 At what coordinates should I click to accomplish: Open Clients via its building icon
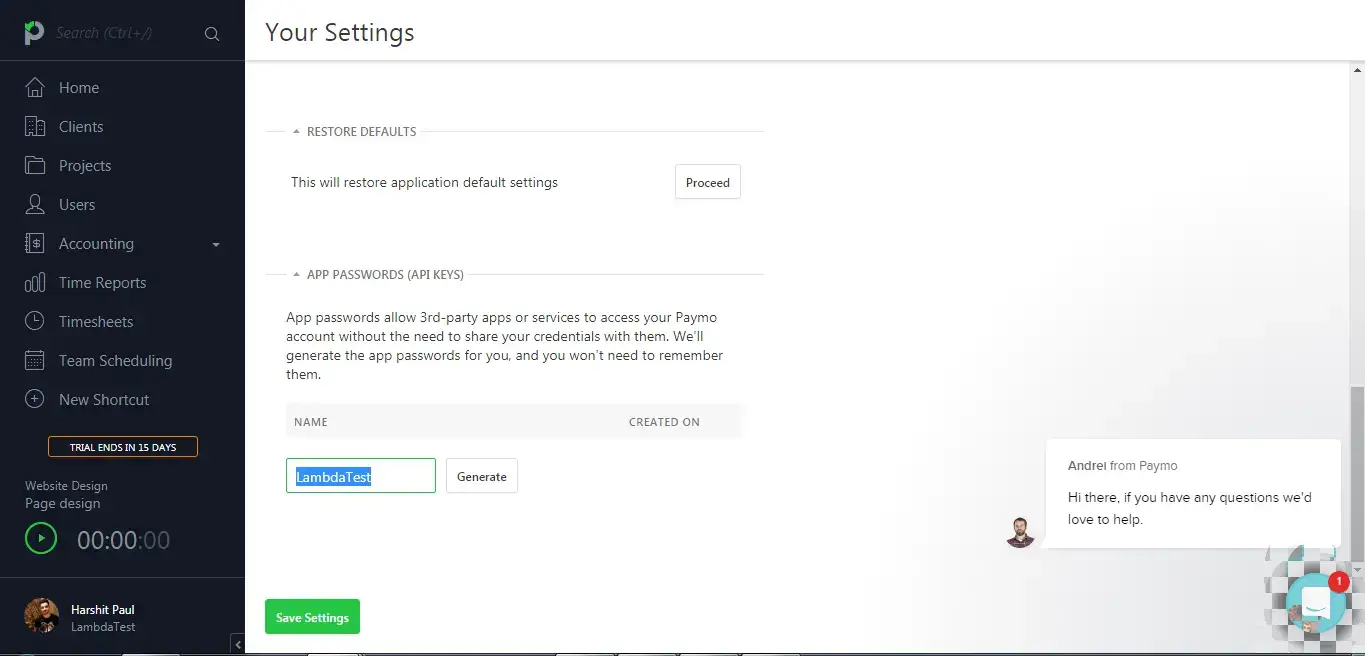click(33, 126)
